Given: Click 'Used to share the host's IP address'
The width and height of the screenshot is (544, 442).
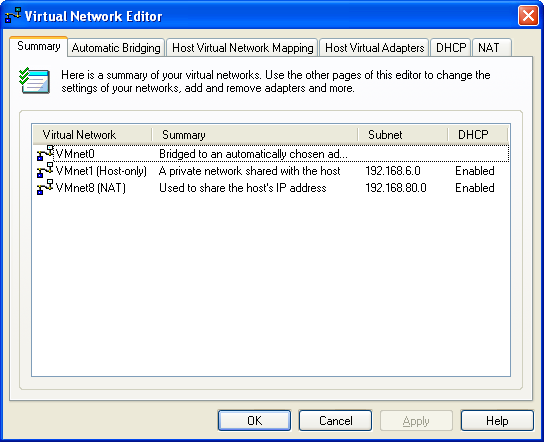Looking at the screenshot, I should pyautogui.click(x=243, y=188).
